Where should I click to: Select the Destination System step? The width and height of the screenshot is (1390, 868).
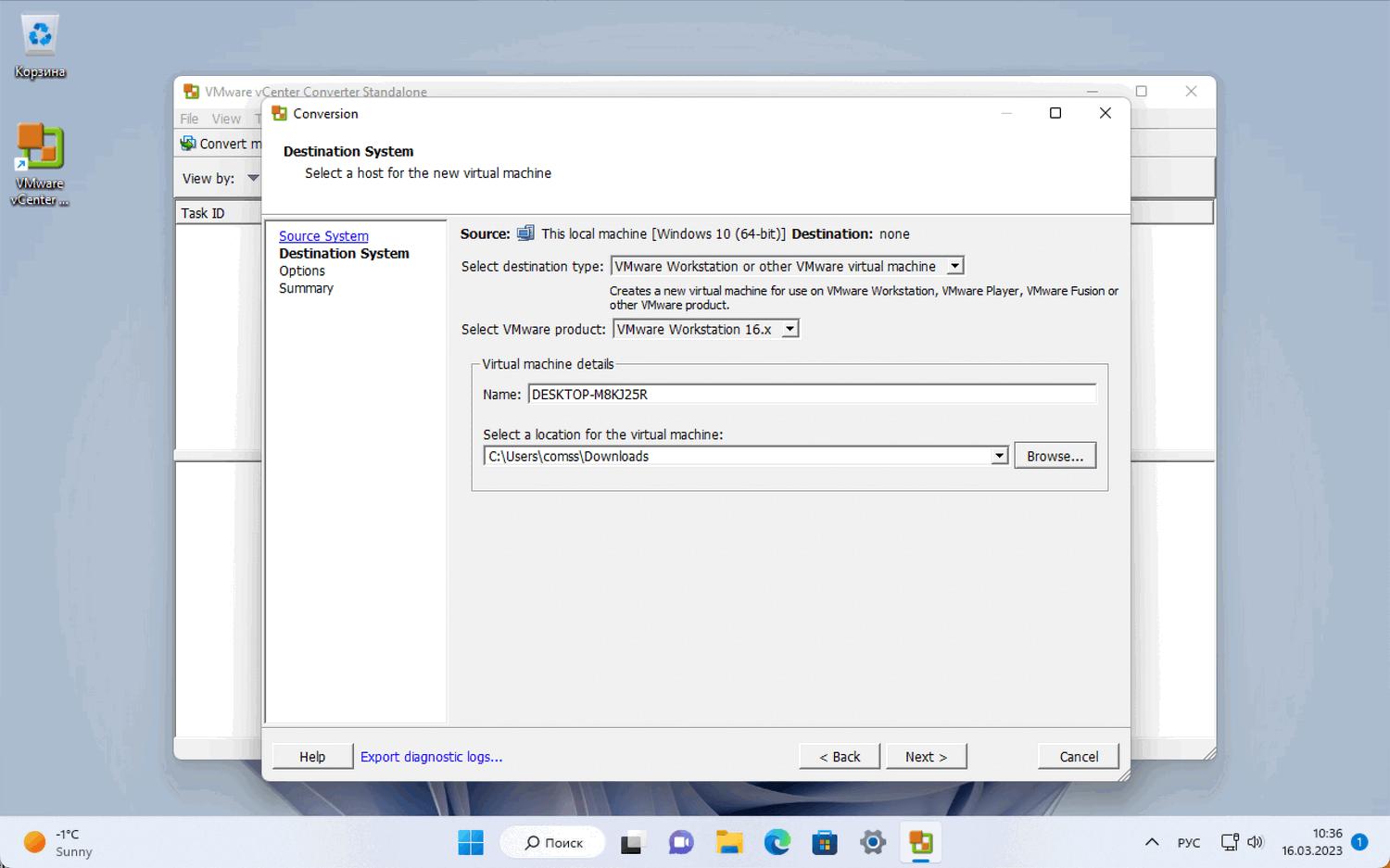pos(344,254)
